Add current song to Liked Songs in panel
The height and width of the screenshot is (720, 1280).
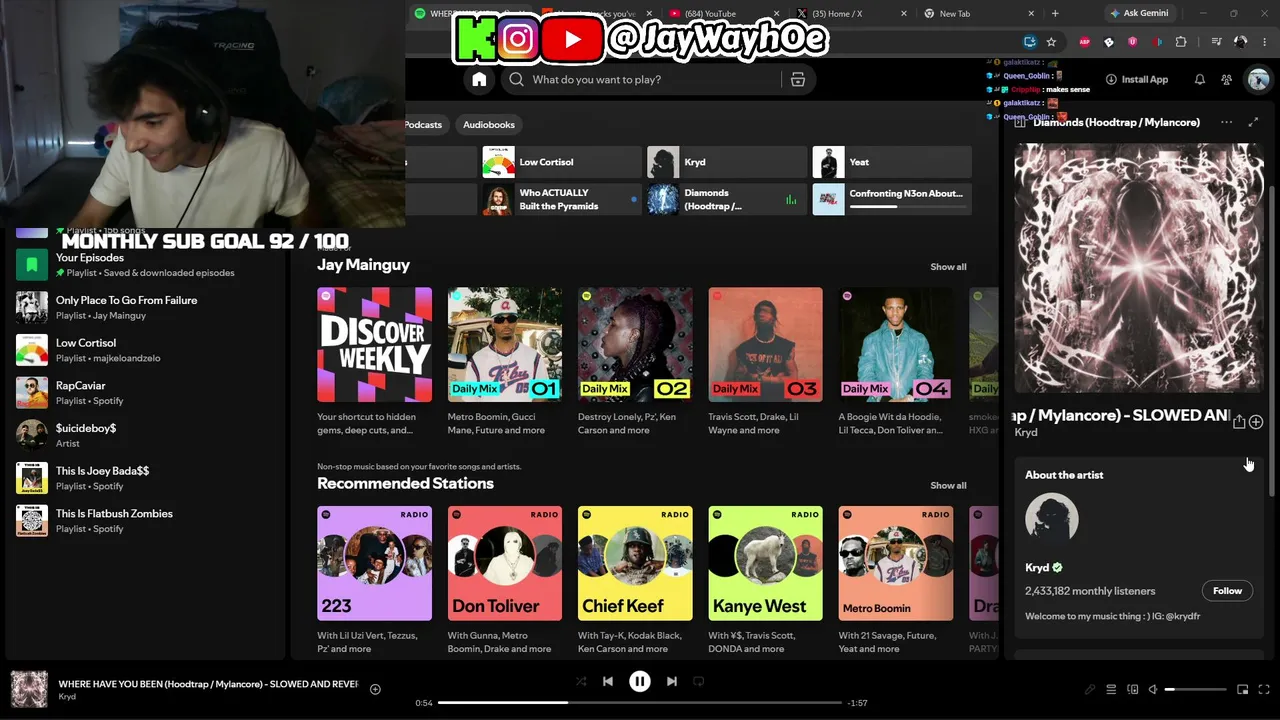pyautogui.click(x=1256, y=422)
